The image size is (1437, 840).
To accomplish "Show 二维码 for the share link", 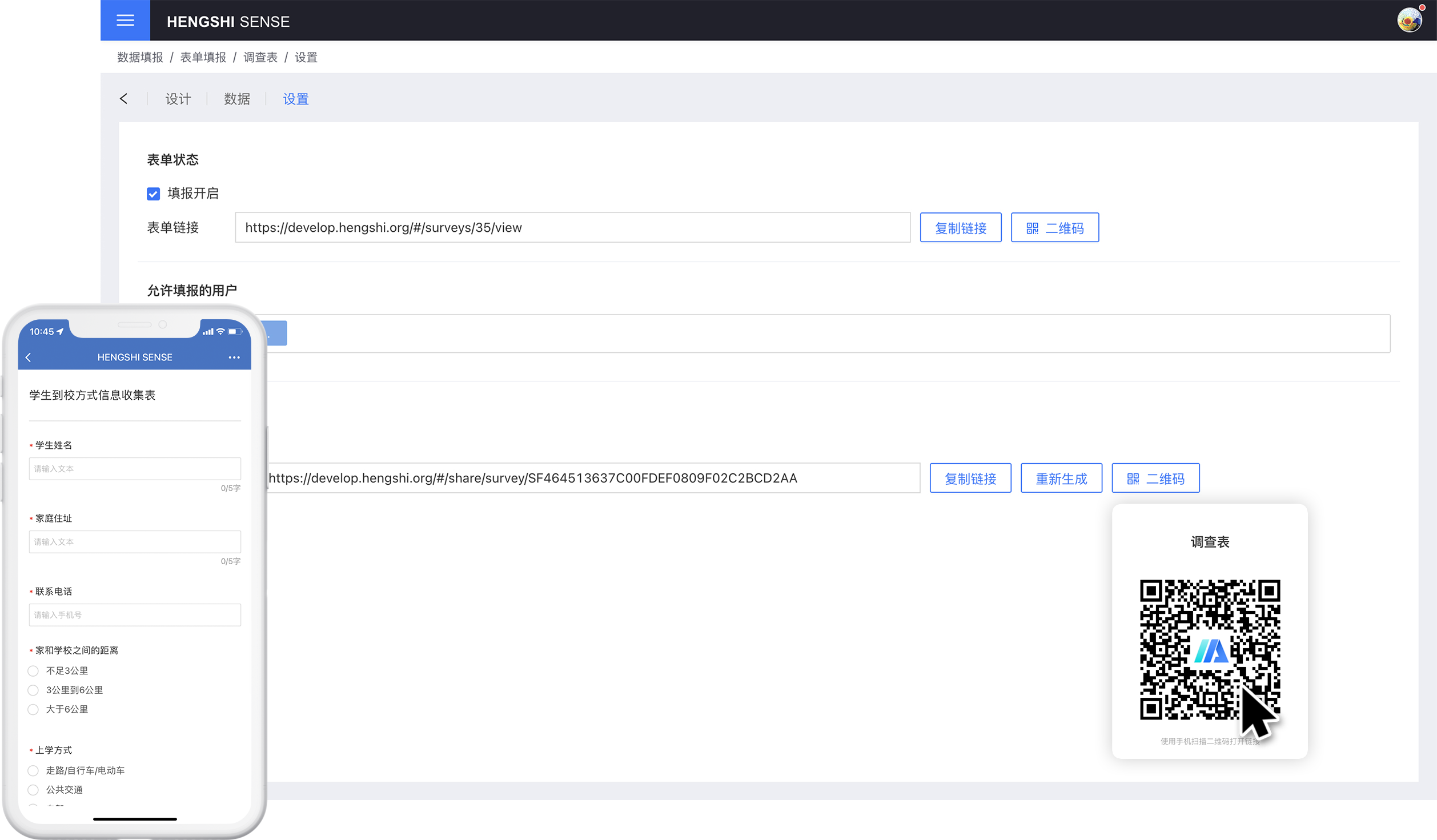I will 1155,477.
